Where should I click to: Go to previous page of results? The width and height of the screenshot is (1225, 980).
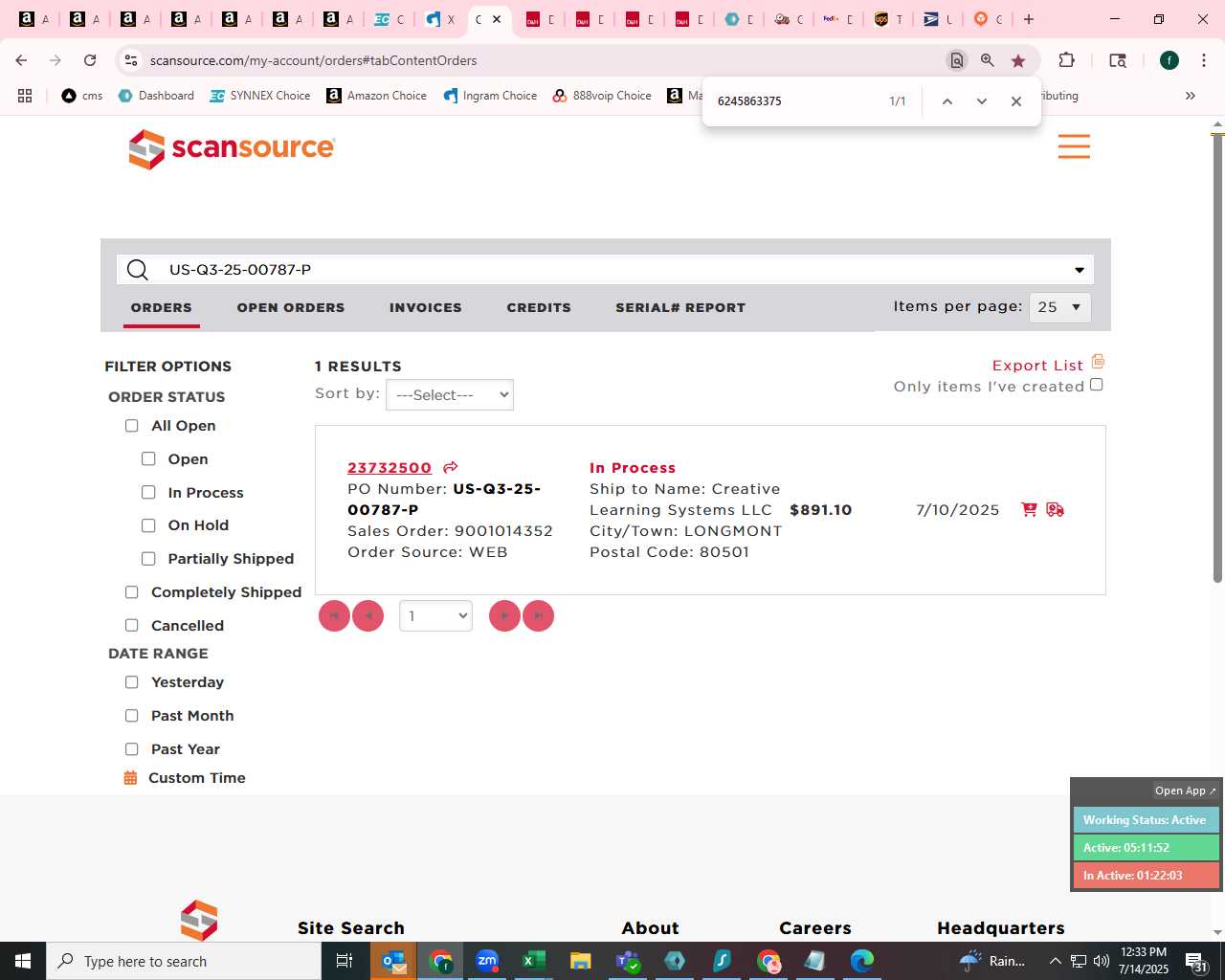pyautogui.click(x=367, y=615)
